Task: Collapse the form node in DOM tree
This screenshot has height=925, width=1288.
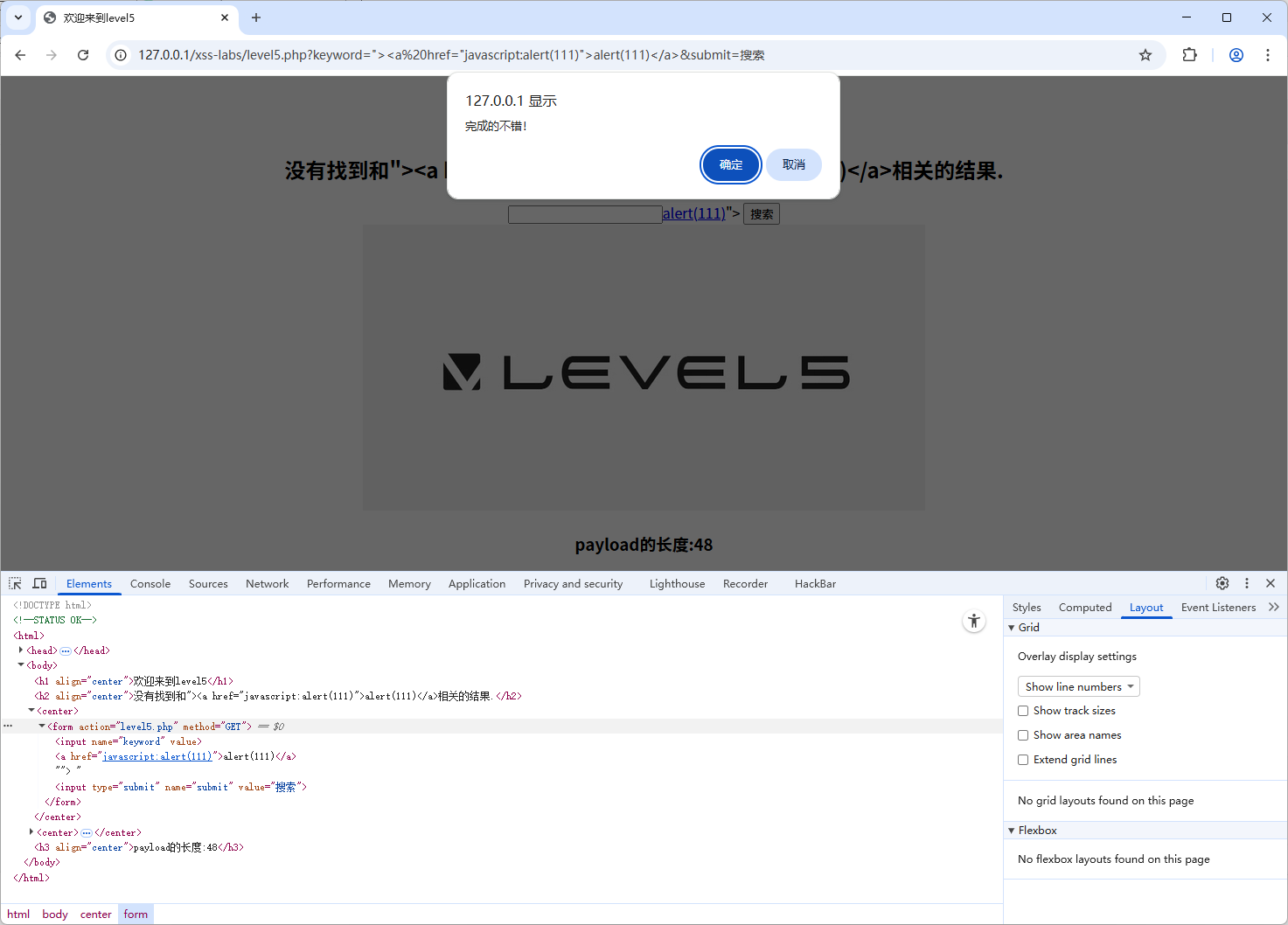Action: (x=42, y=726)
